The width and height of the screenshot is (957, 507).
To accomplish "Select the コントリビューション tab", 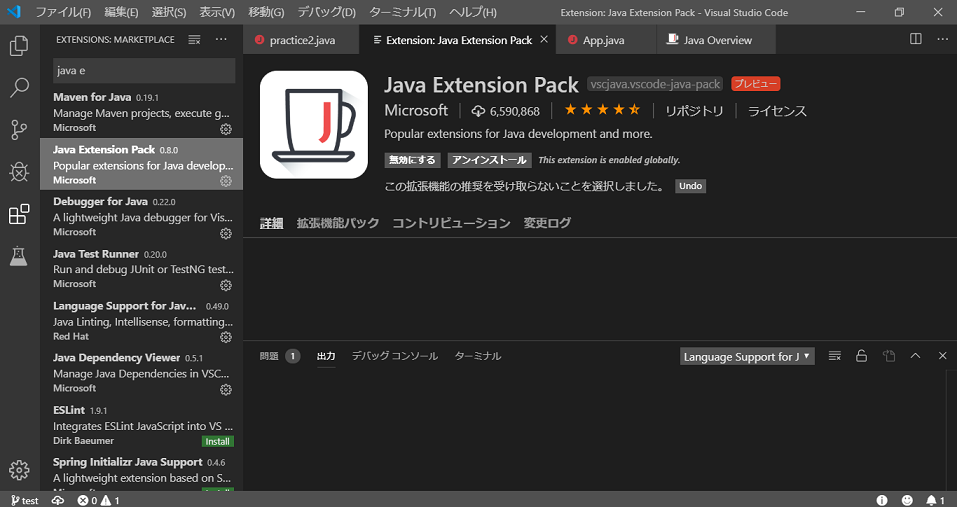I will coord(451,223).
